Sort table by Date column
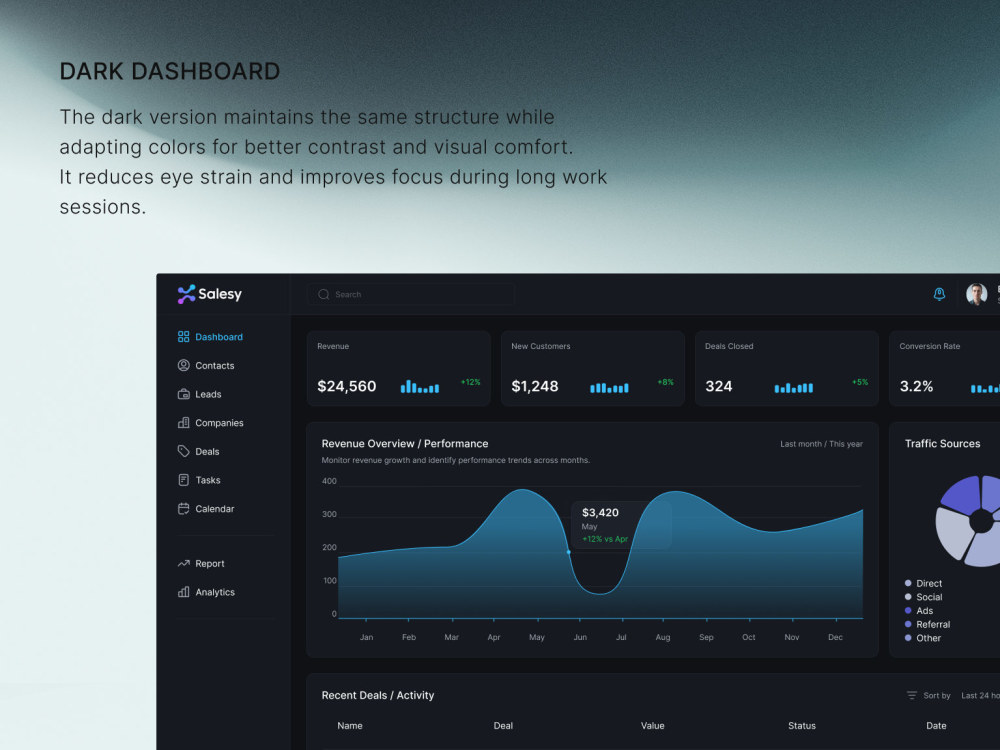The width and height of the screenshot is (1000, 750). coord(936,726)
